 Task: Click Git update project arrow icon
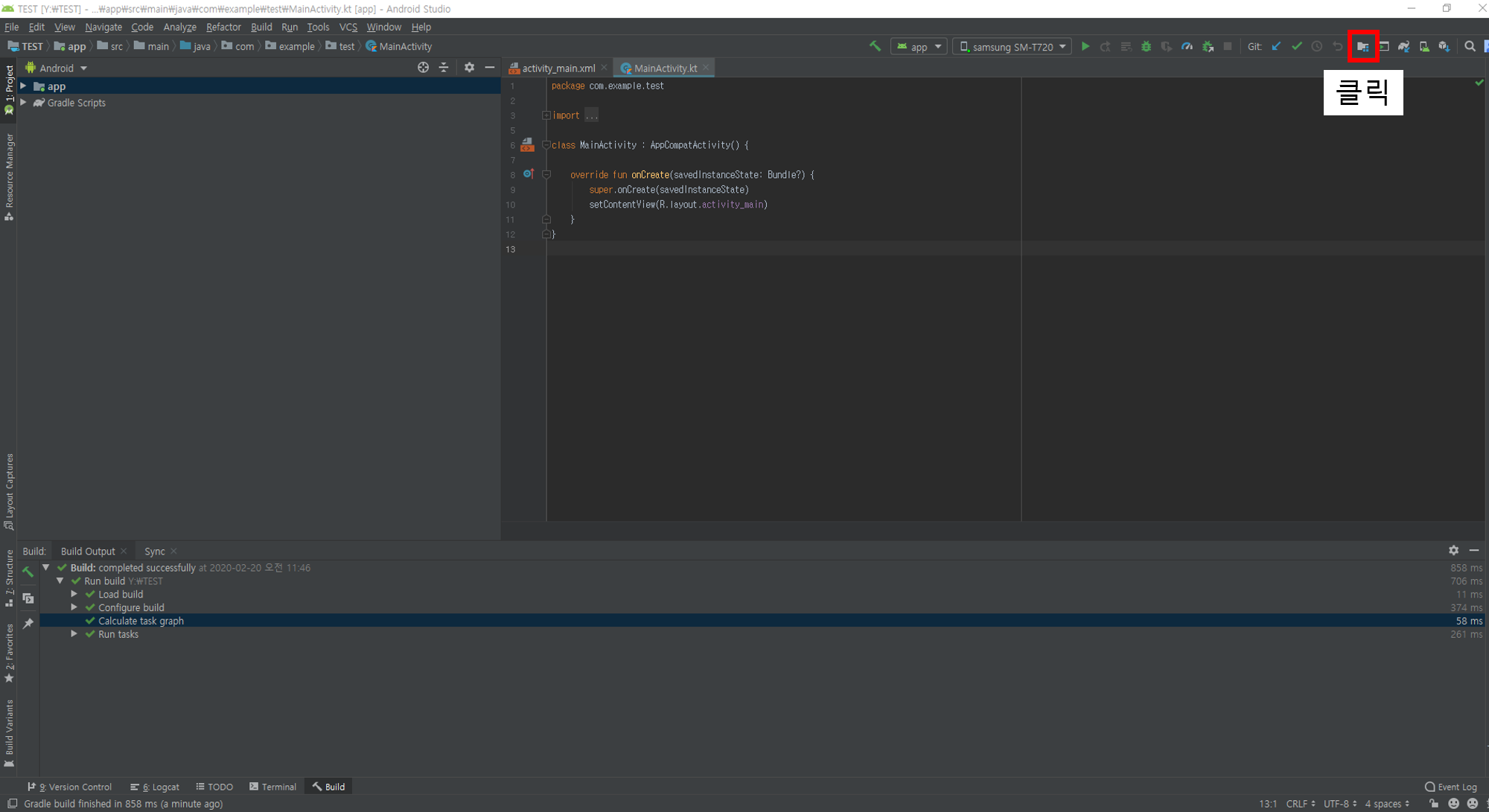point(1276,46)
